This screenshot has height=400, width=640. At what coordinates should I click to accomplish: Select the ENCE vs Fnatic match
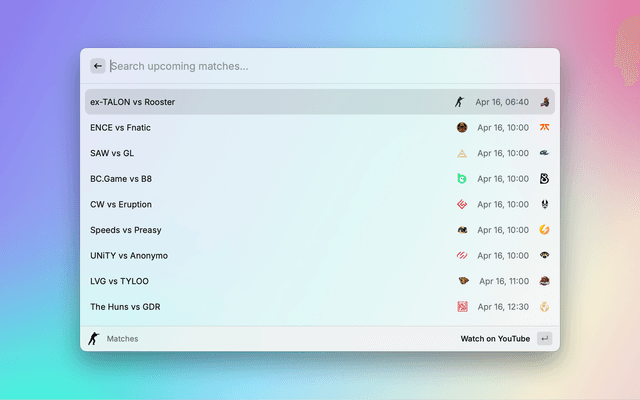click(120, 128)
